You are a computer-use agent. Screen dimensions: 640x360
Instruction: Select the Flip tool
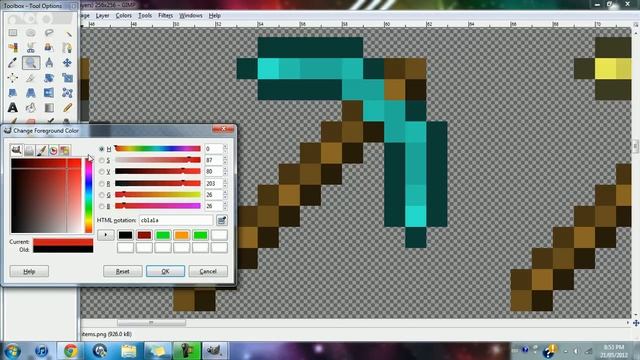tap(49, 93)
